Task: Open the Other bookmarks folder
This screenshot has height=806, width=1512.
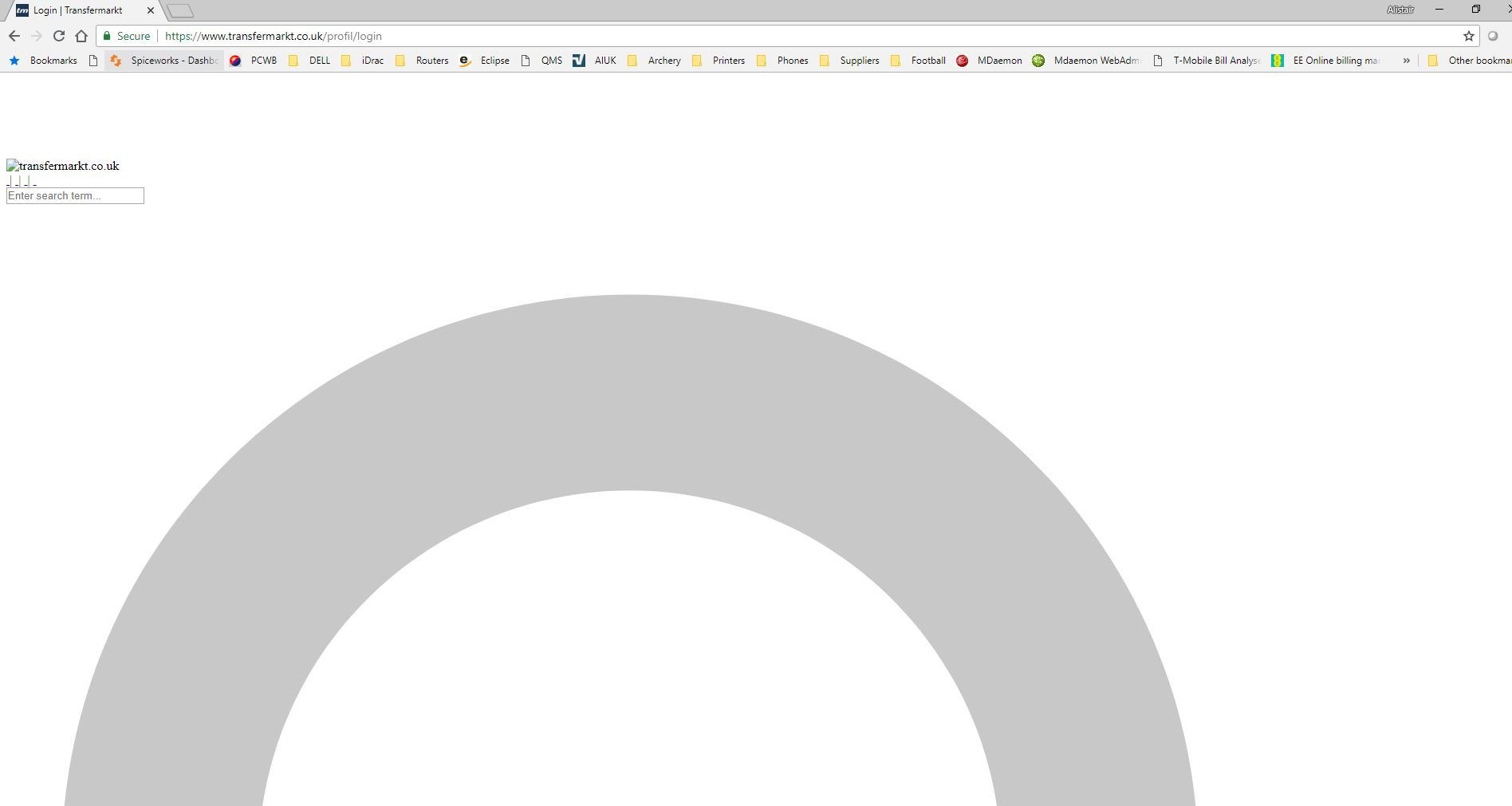Action: [x=1469, y=61]
